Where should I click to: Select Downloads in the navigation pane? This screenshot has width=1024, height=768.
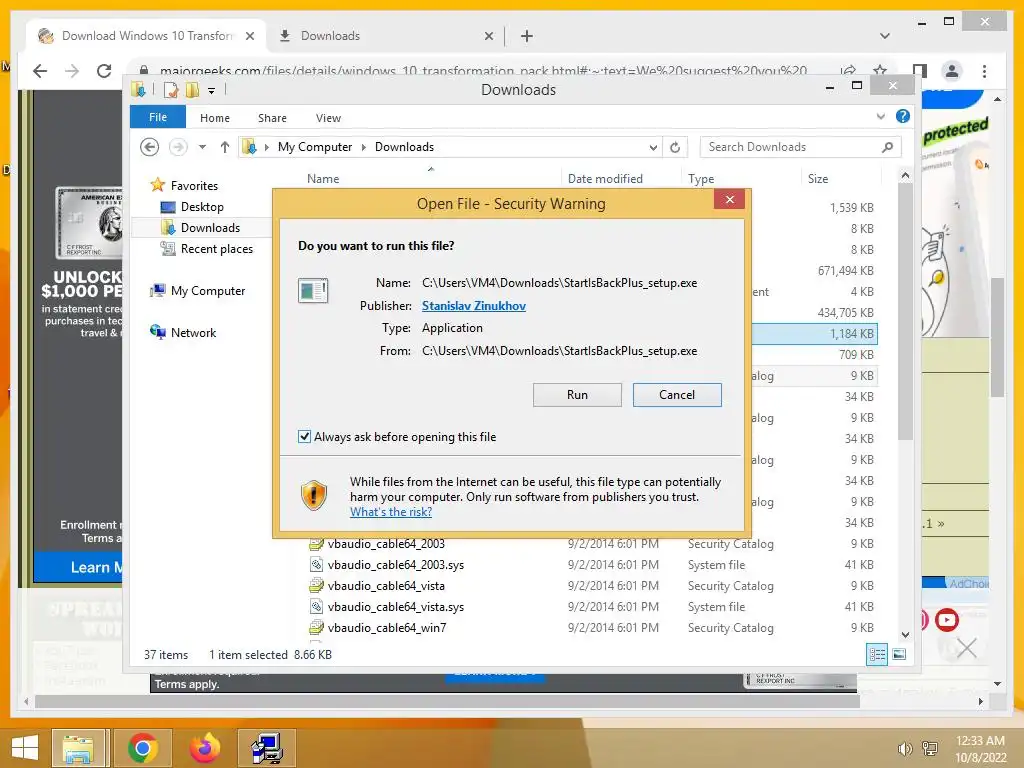pos(210,227)
